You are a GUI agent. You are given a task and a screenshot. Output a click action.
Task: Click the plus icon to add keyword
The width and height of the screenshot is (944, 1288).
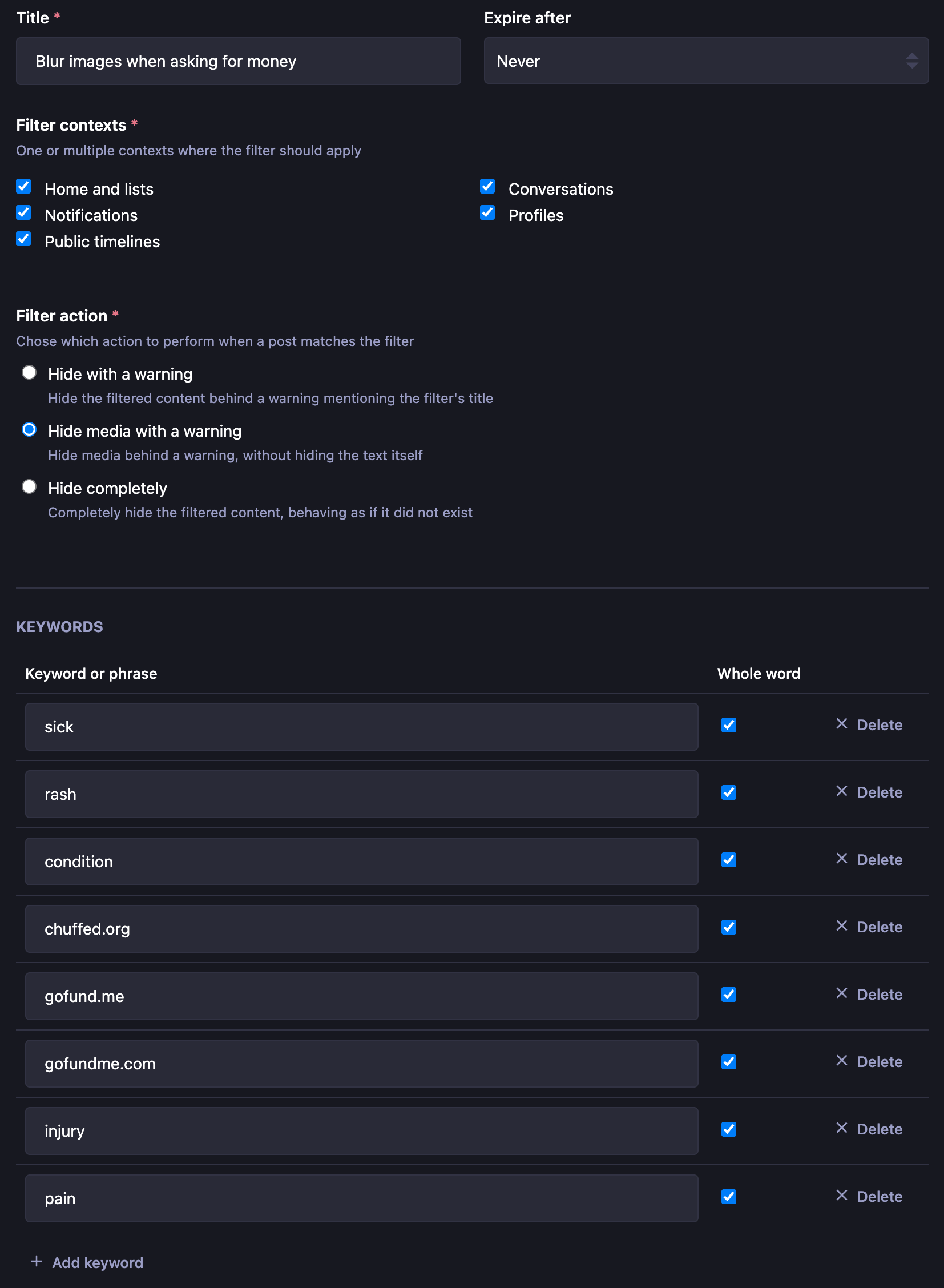point(37,1261)
